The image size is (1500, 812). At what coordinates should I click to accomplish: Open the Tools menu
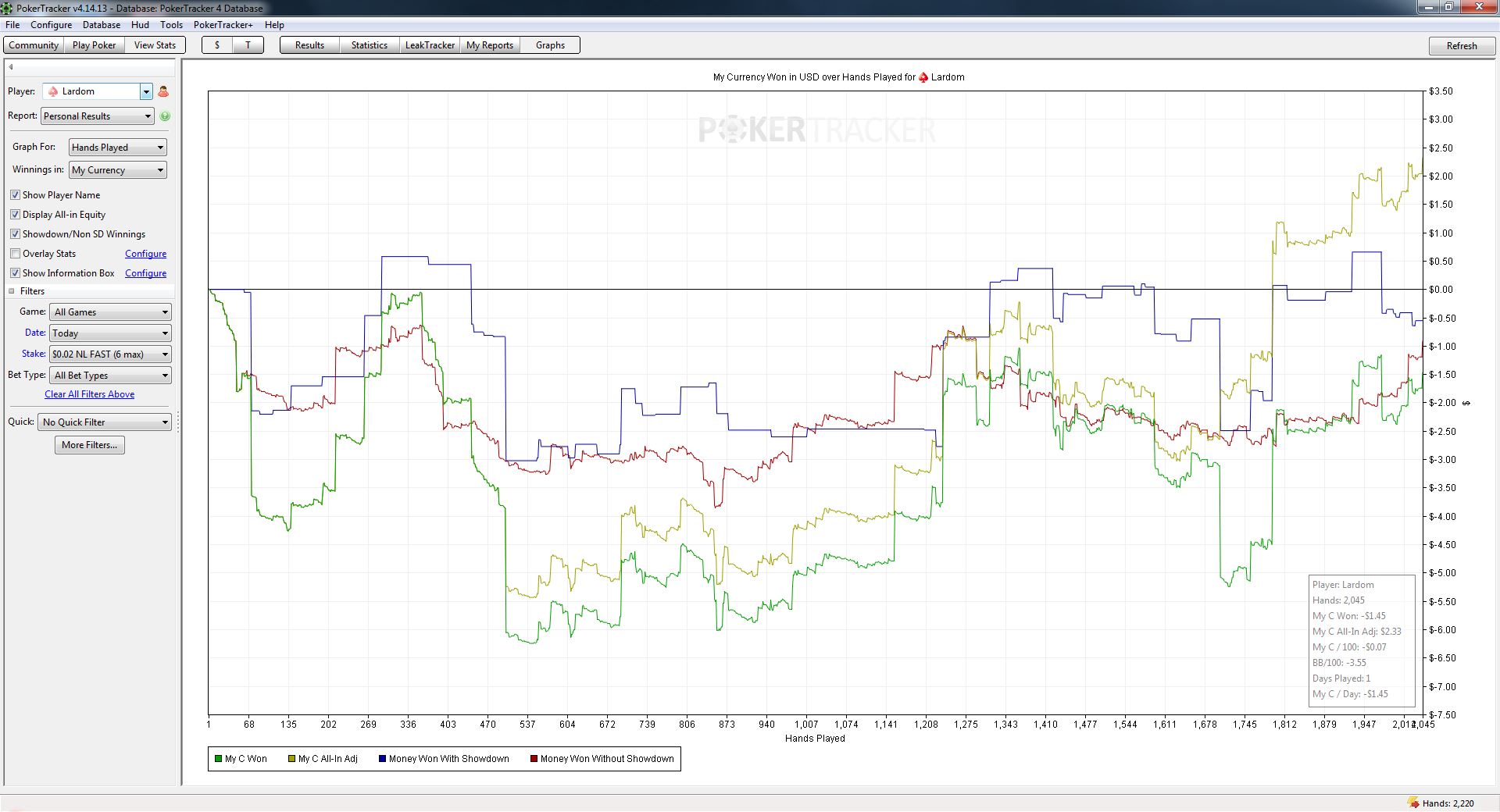[x=171, y=25]
